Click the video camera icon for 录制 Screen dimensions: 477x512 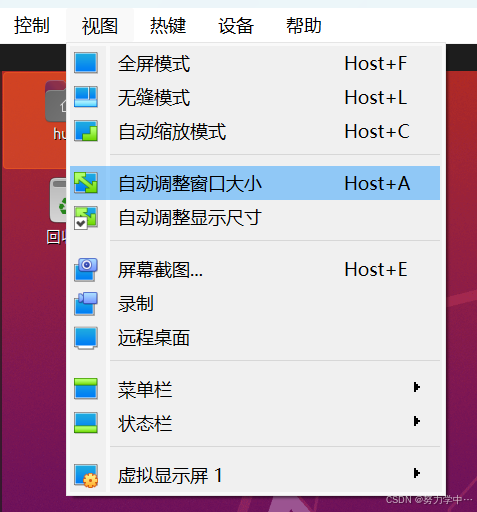[x=86, y=304]
